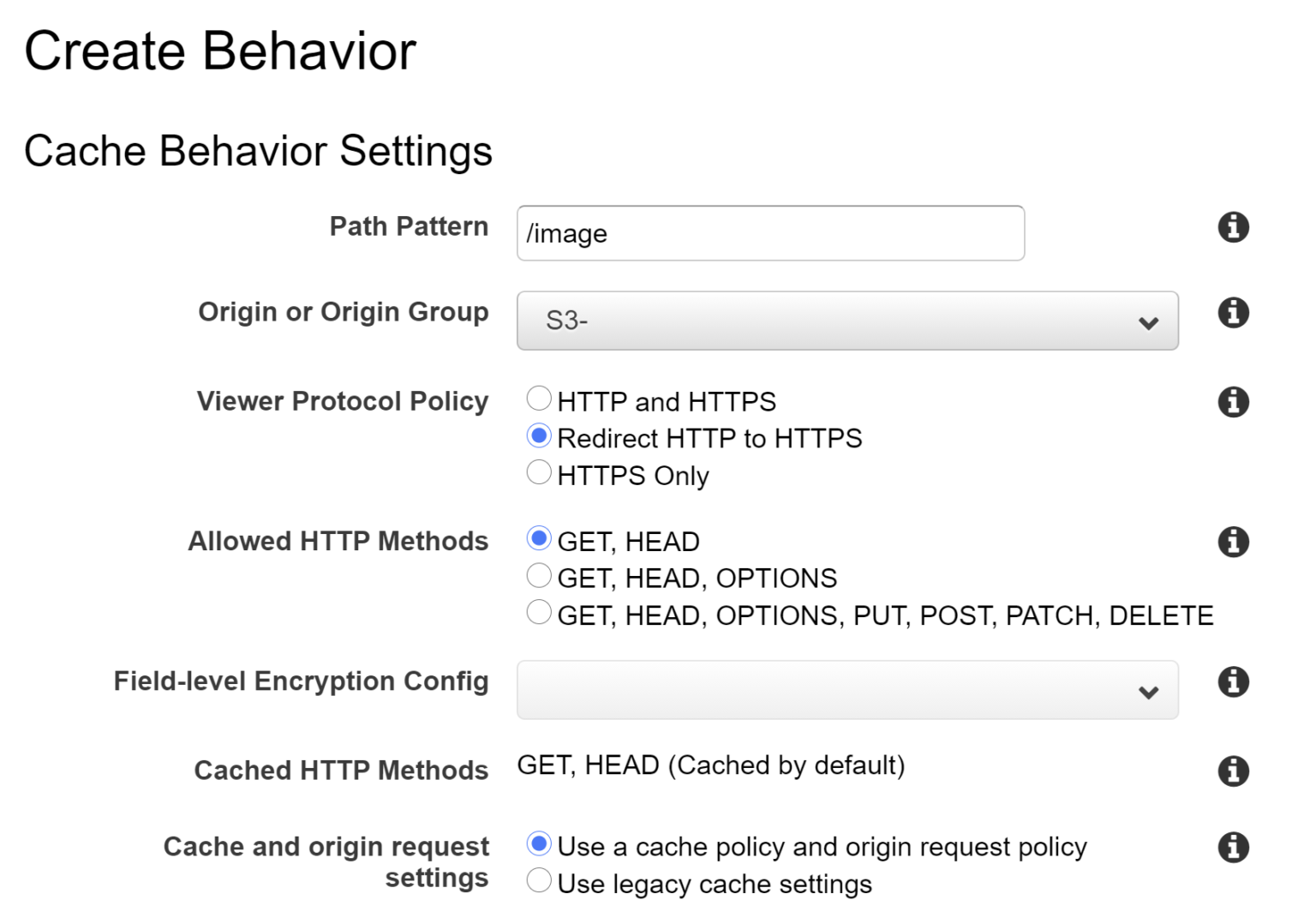Select the HTTP and HTTPS radio option
This screenshot has height=918, width=1316.
[539, 399]
